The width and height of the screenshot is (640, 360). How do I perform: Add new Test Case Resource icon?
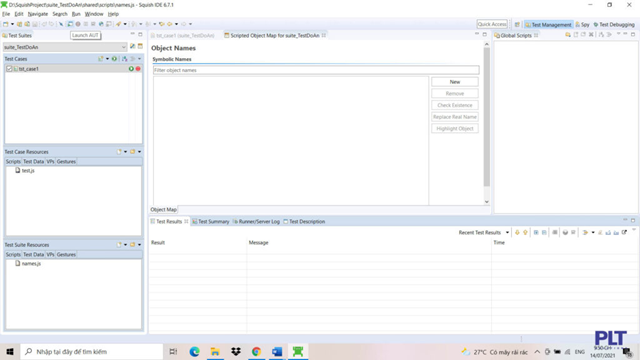click(119, 152)
